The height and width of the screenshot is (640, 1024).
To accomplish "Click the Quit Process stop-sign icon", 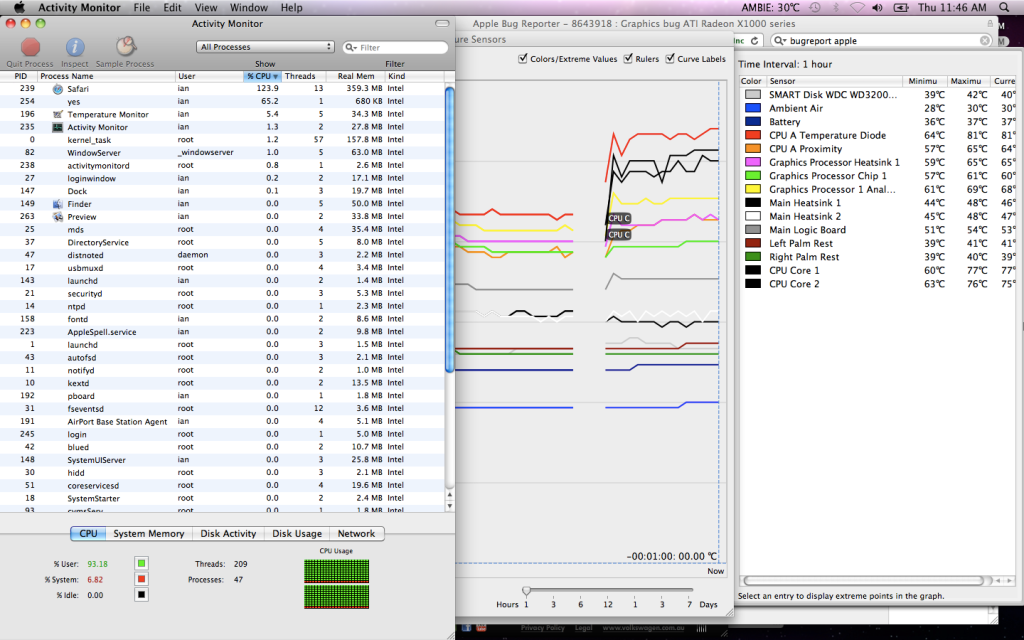I will point(30,47).
